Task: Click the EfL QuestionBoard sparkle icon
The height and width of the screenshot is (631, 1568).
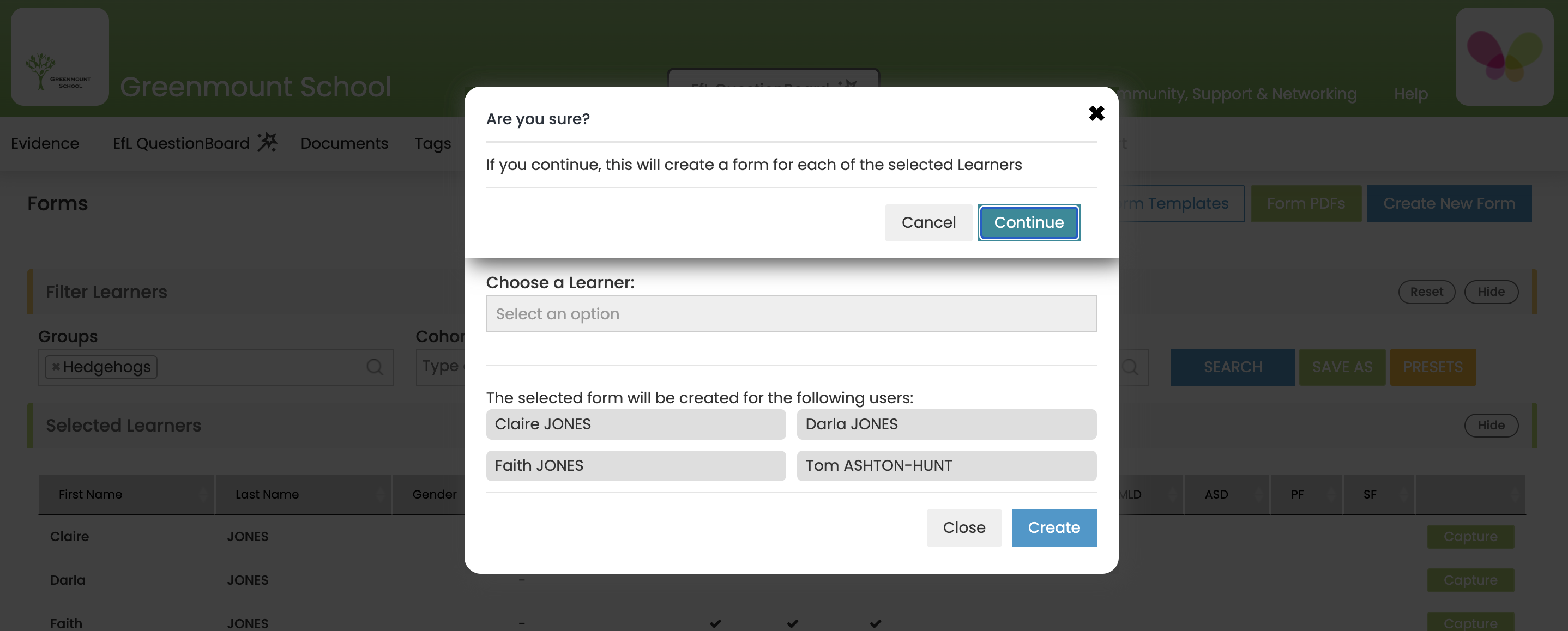Action: click(x=268, y=141)
